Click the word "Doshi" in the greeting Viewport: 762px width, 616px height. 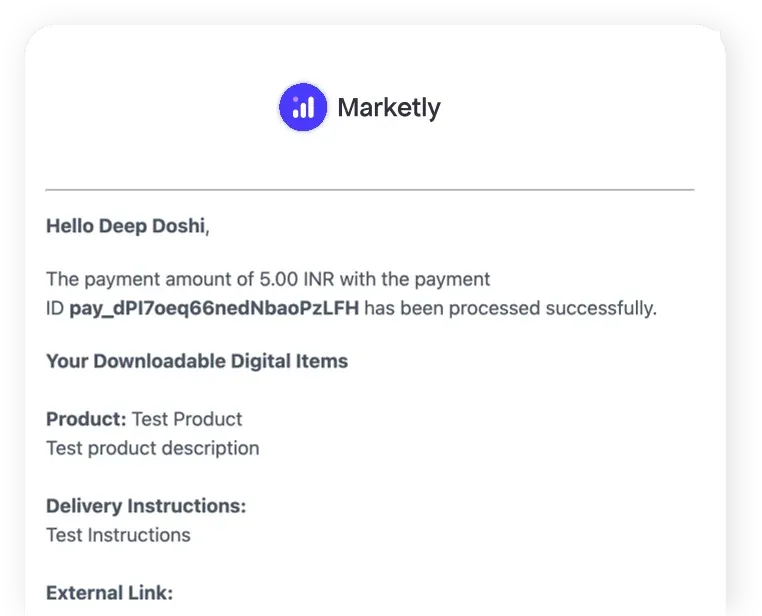point(178,226)
